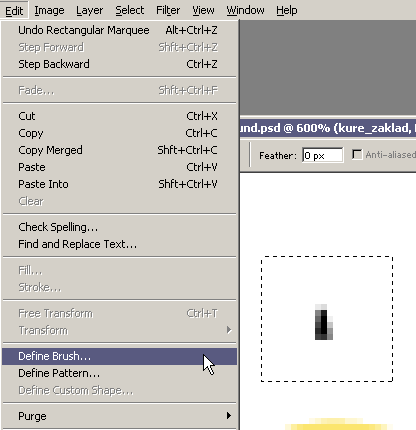Click the dark brush shape inside selection
Viewport: 416px width, 430px height.
click(x=324, y=322)
